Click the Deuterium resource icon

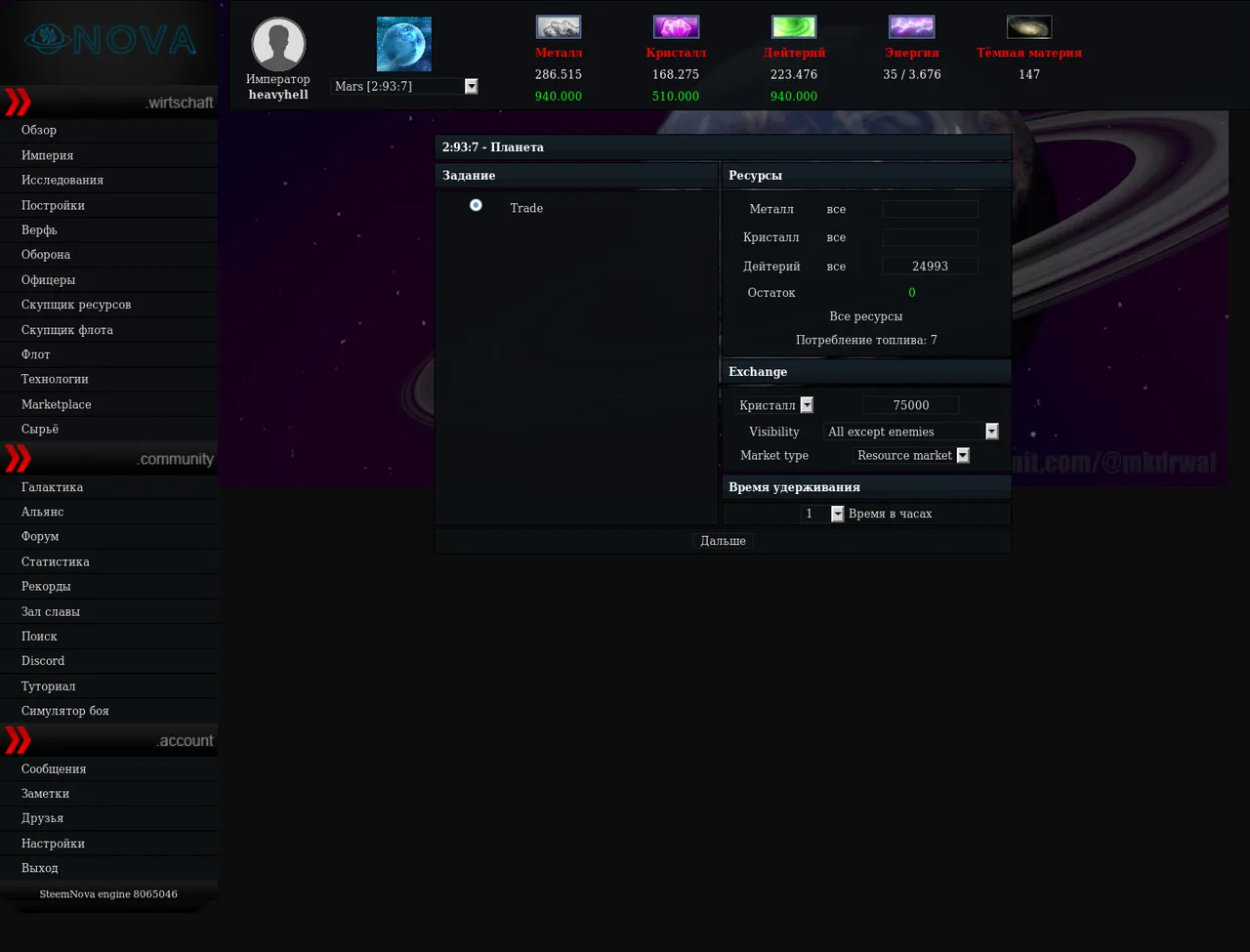point(794,26)
